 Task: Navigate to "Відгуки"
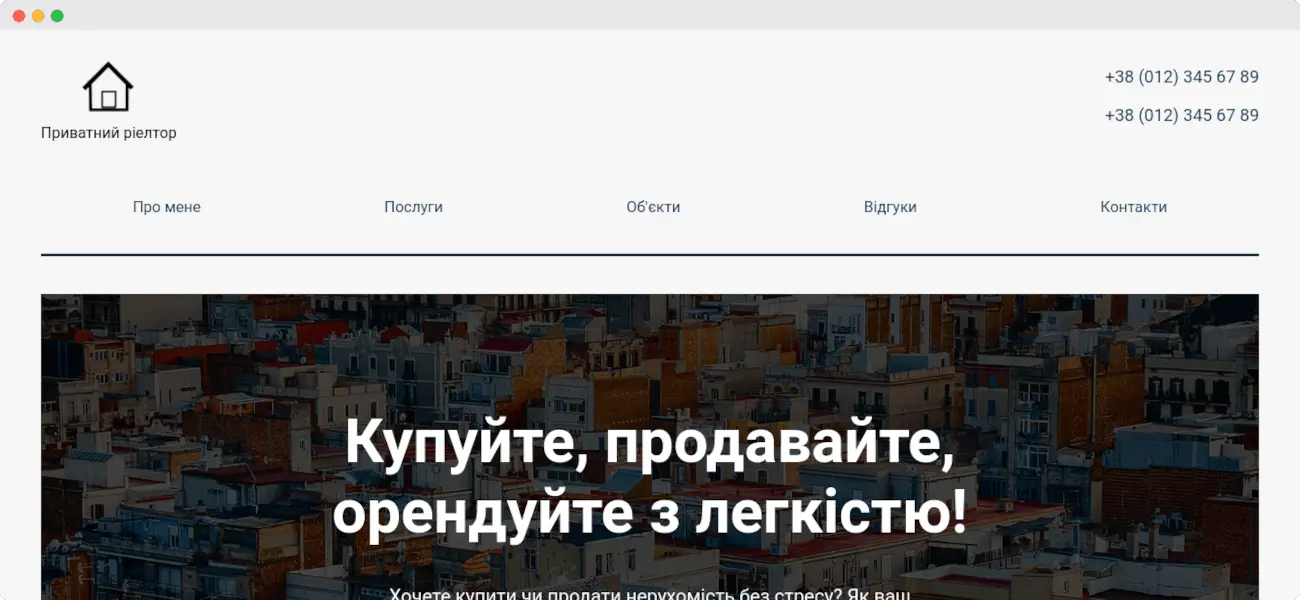click(890, 207)
